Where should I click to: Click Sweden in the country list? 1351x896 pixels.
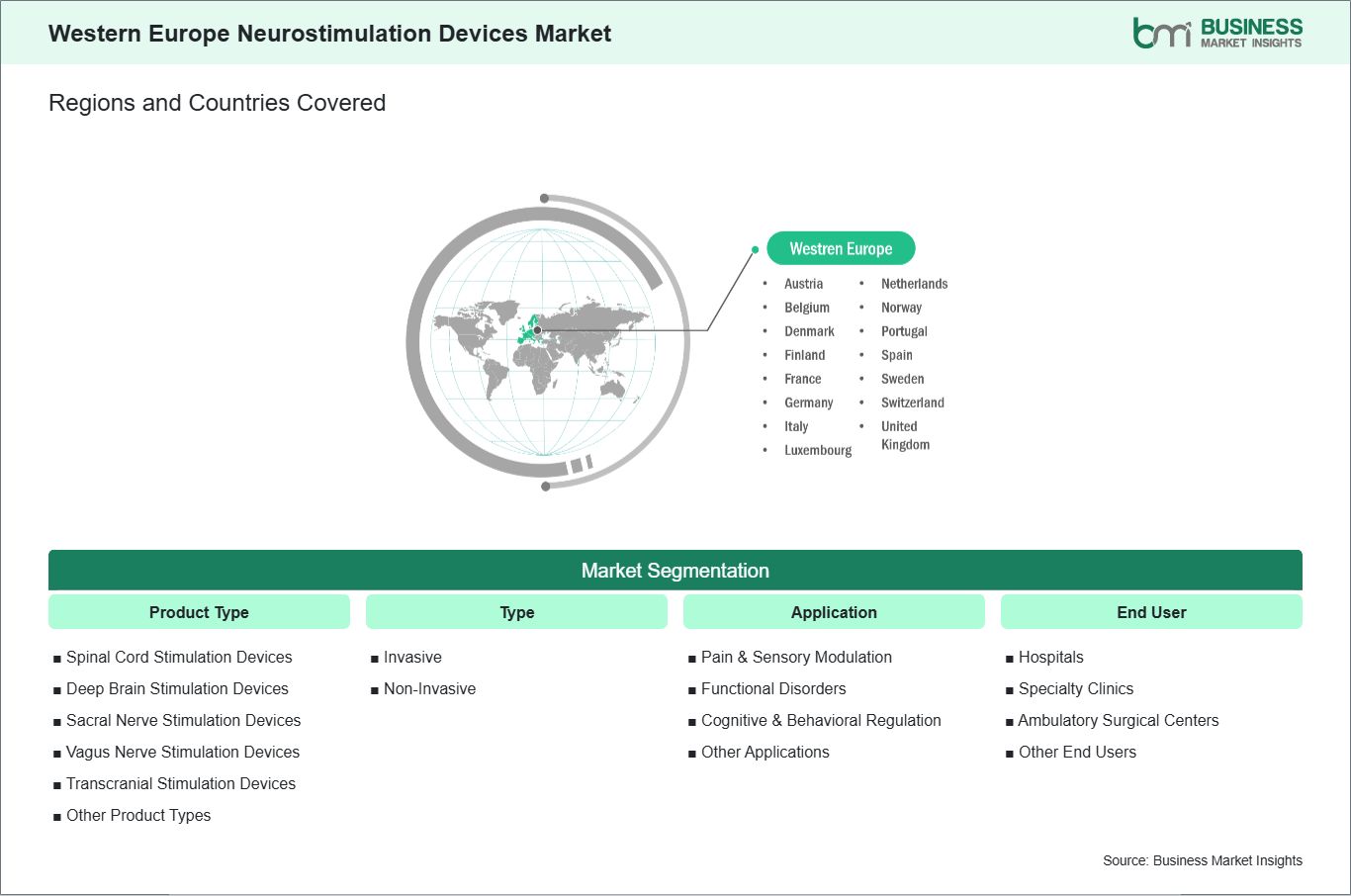click(x=902, y=379)
